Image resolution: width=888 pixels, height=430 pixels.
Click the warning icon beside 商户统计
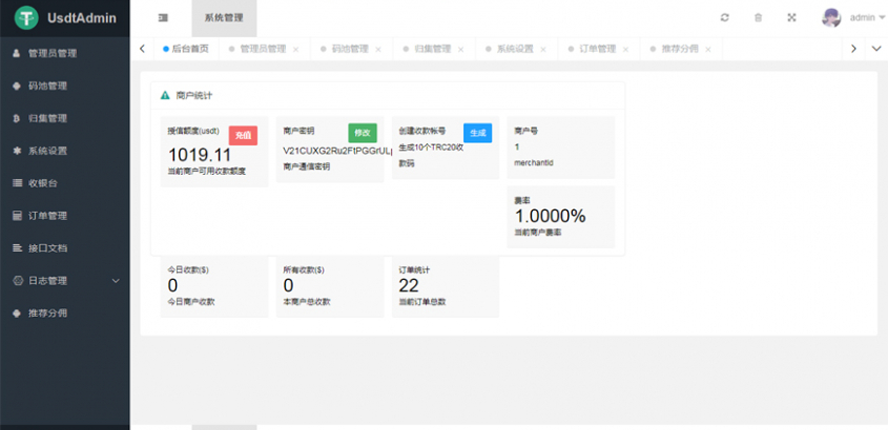tap(165, 95)
